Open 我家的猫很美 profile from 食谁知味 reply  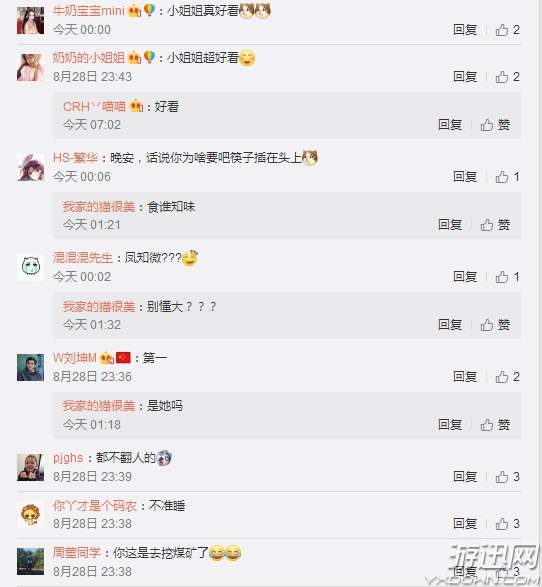99,207
